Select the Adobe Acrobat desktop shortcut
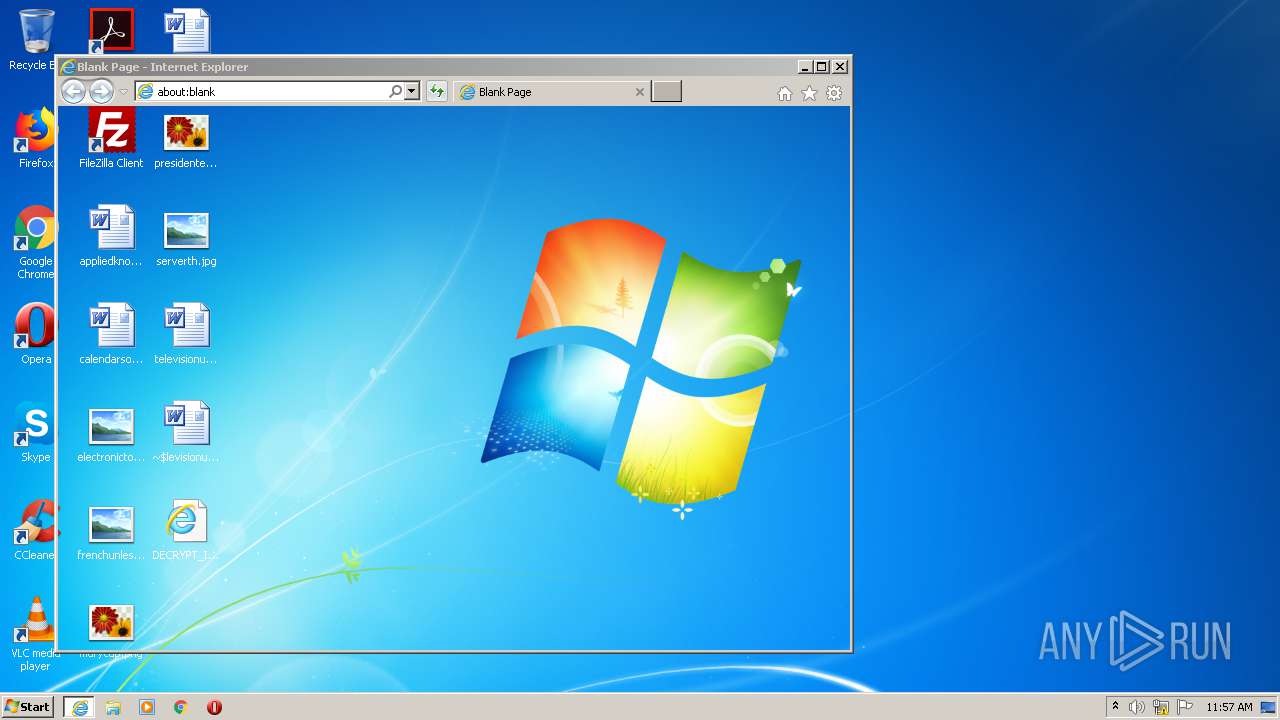Viewport: 1280px width, 720px height. [111, 30]
